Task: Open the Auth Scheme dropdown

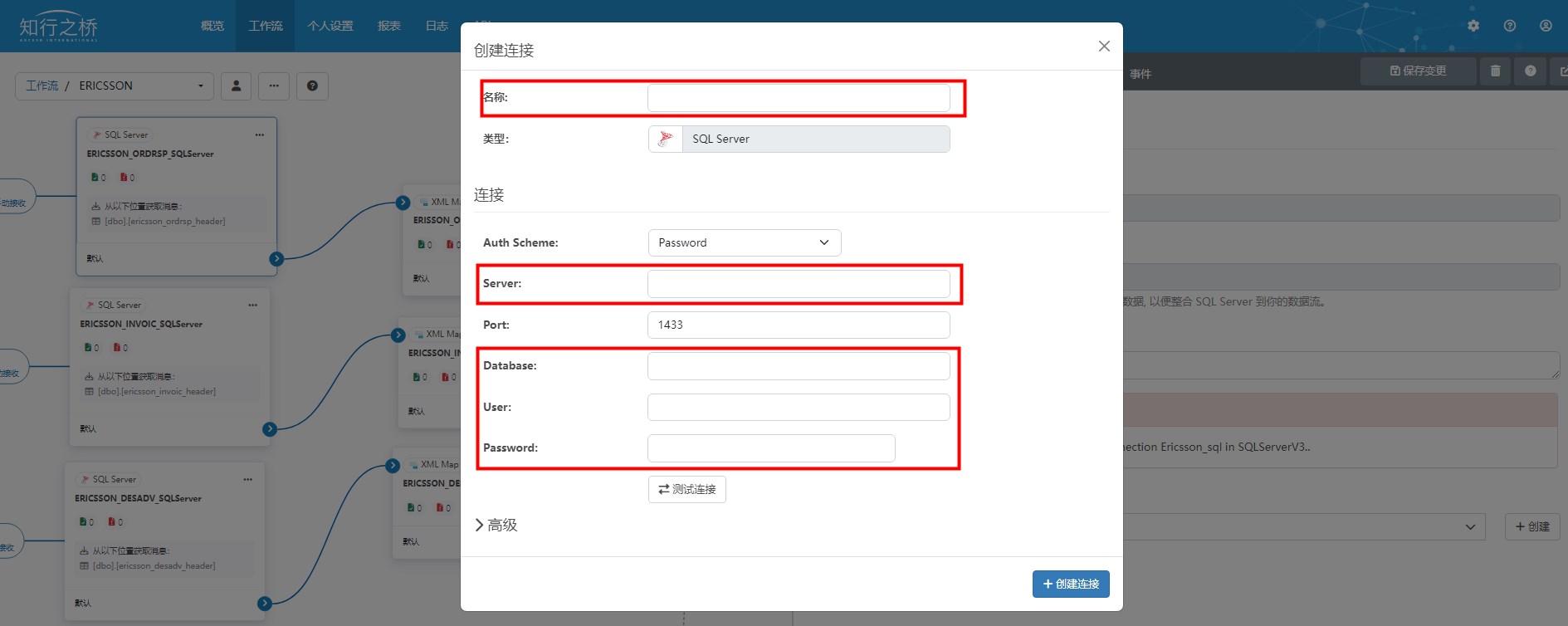Action: 744,242
